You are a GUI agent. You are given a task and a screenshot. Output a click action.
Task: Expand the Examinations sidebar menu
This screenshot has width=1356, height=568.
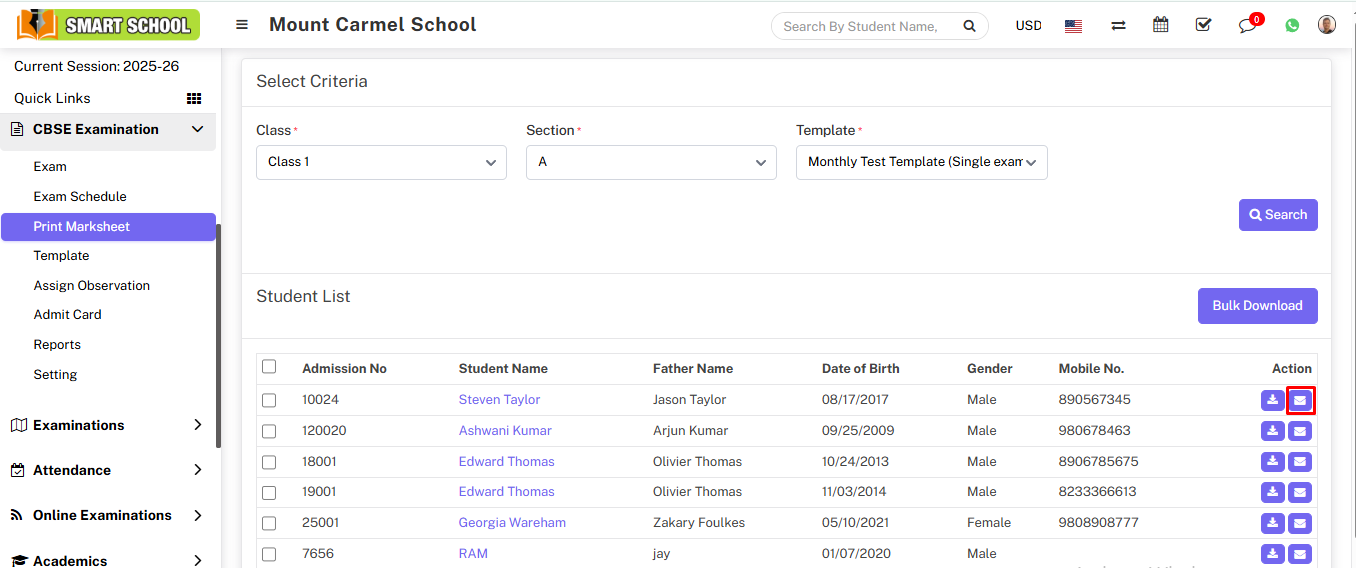[107, 425]
